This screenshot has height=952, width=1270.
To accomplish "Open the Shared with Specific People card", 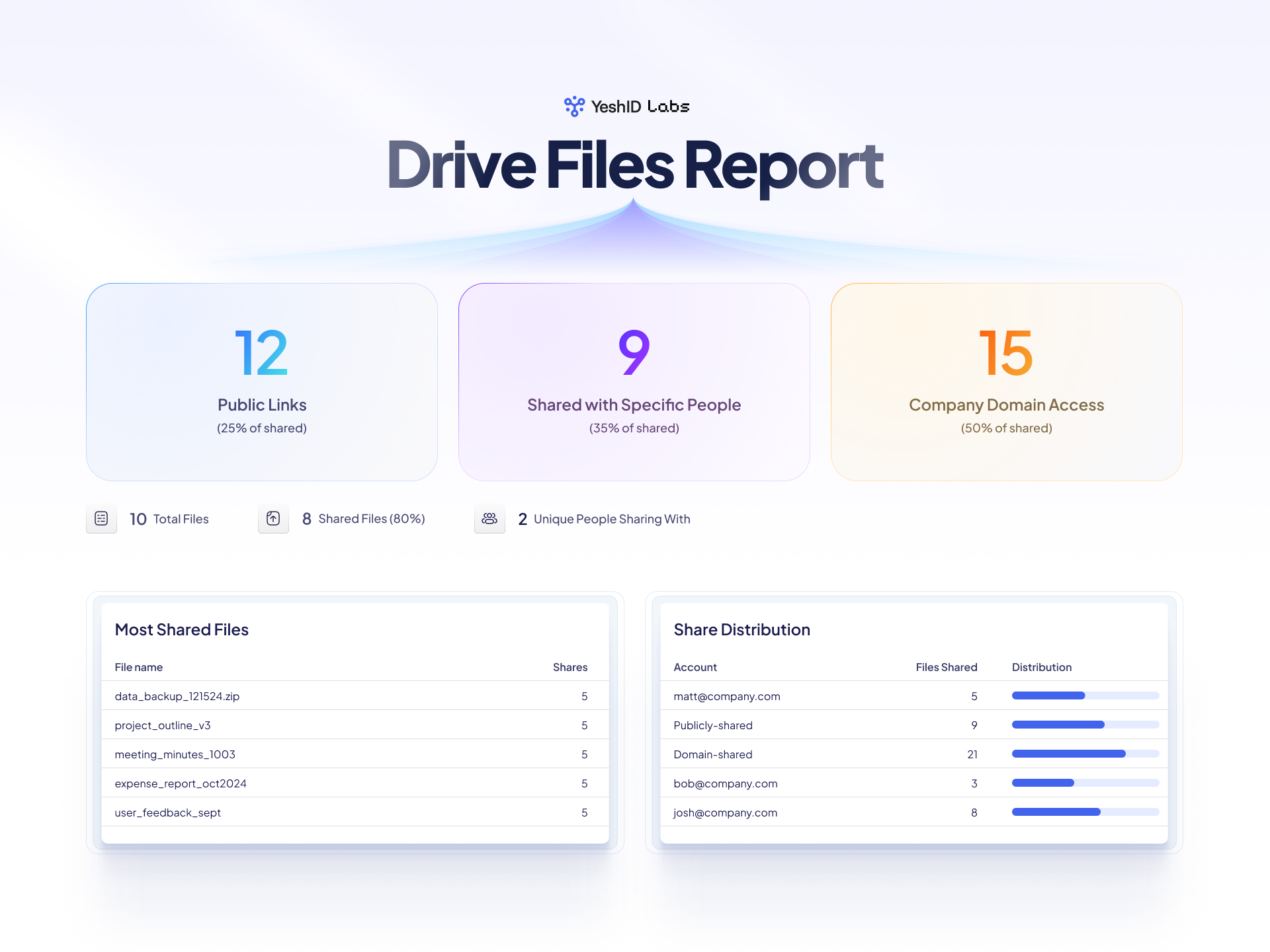I will (x=634, y=382).
